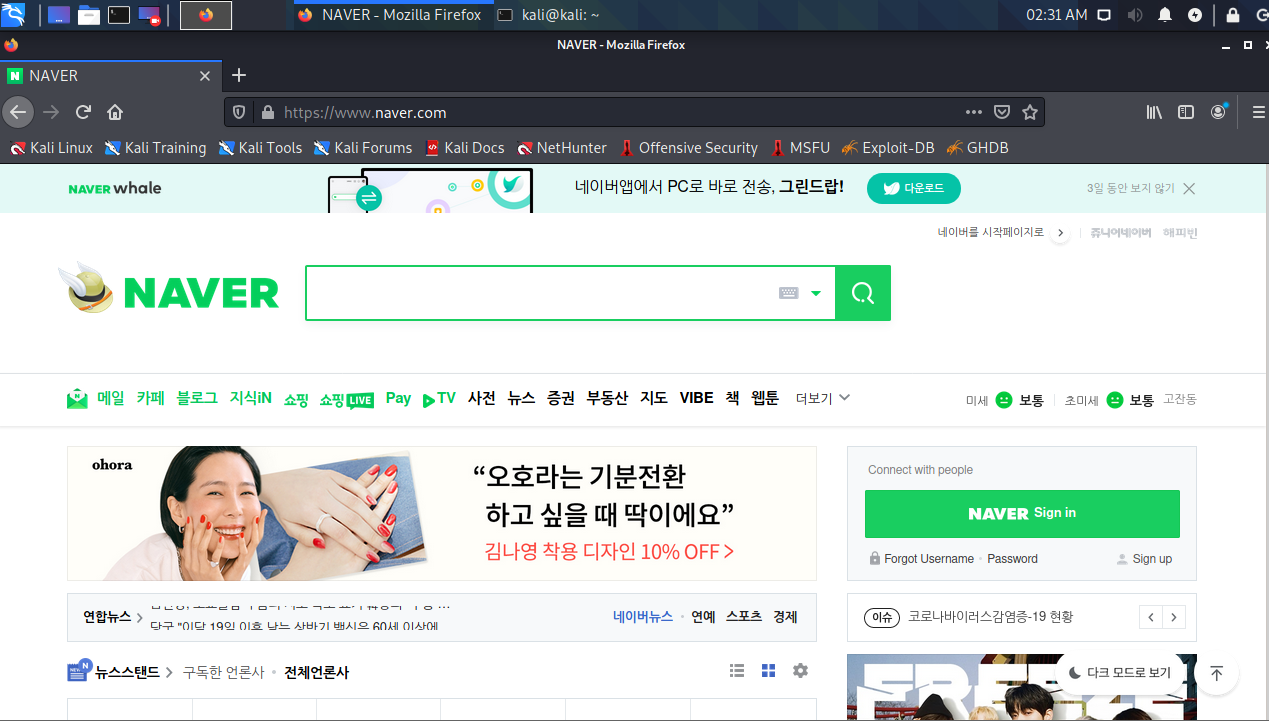Click the scroll-to-top arrow button

point(1216,673)
